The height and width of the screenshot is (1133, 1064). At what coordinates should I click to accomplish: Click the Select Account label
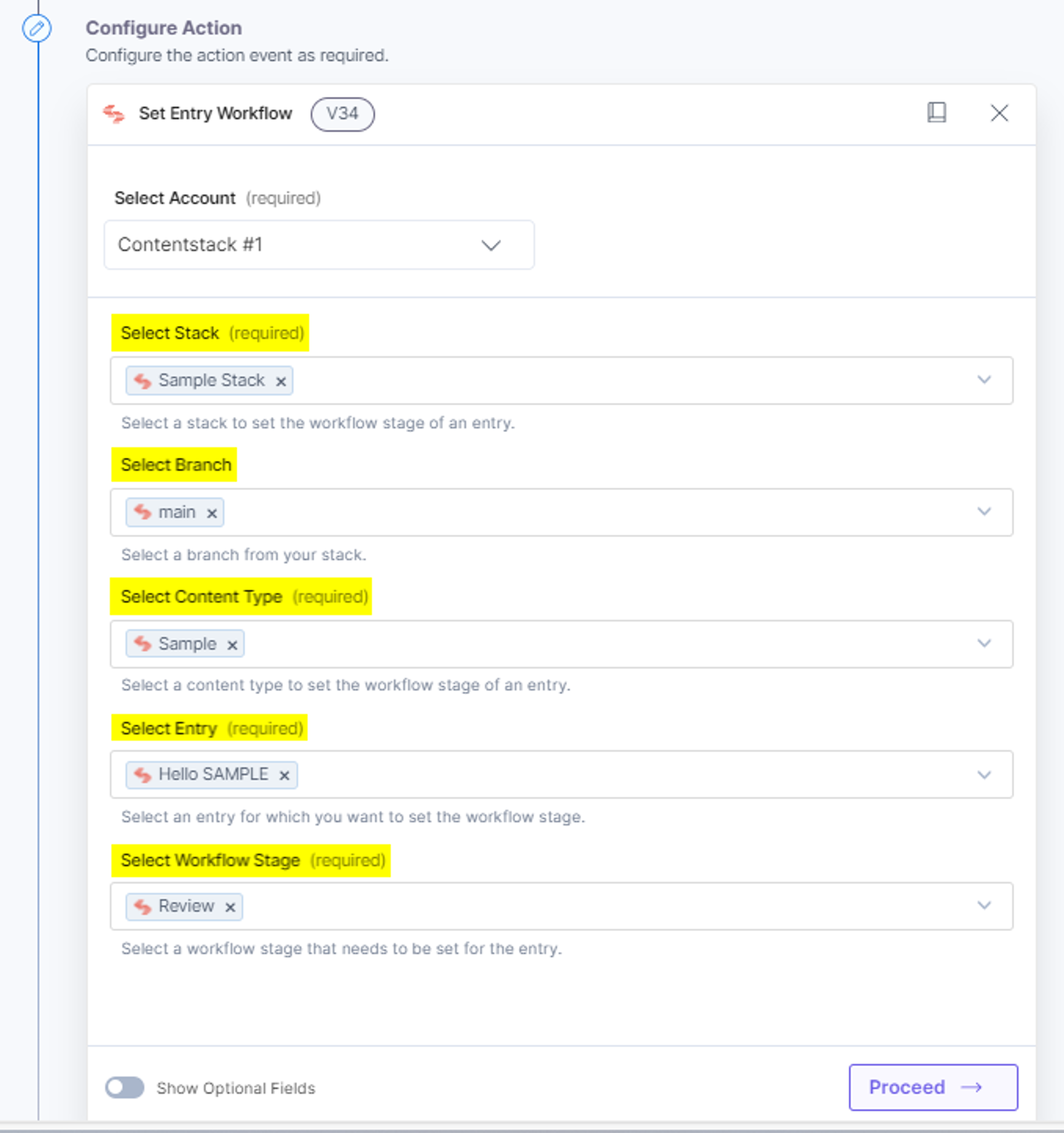175,198
